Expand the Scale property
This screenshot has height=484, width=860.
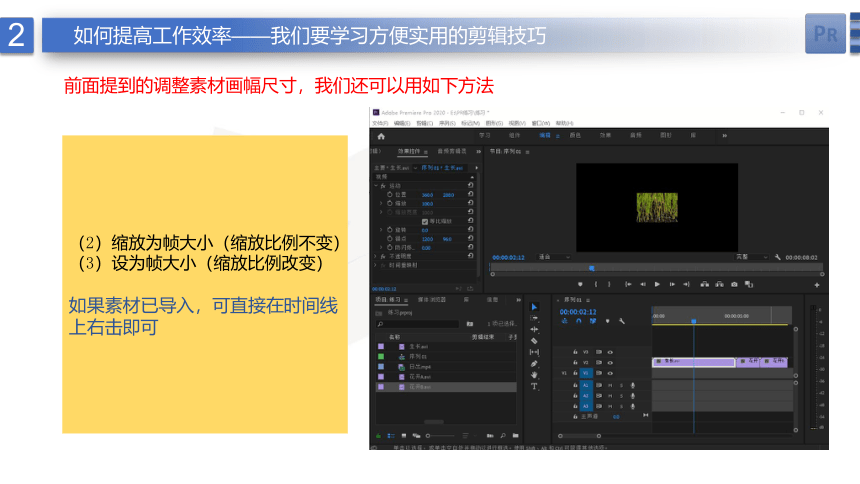pos(381,203)
